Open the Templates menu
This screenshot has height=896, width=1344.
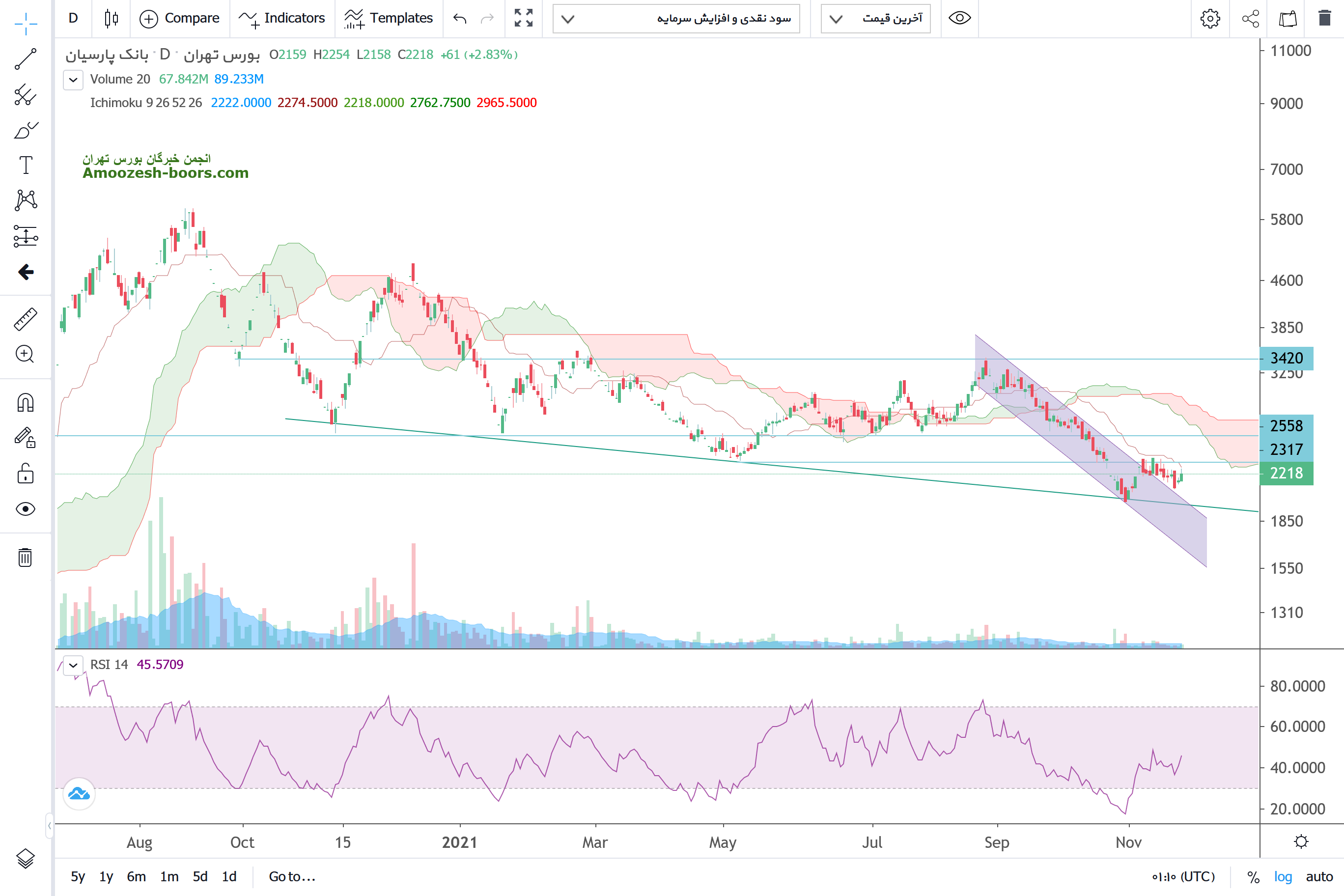point(389,18)
